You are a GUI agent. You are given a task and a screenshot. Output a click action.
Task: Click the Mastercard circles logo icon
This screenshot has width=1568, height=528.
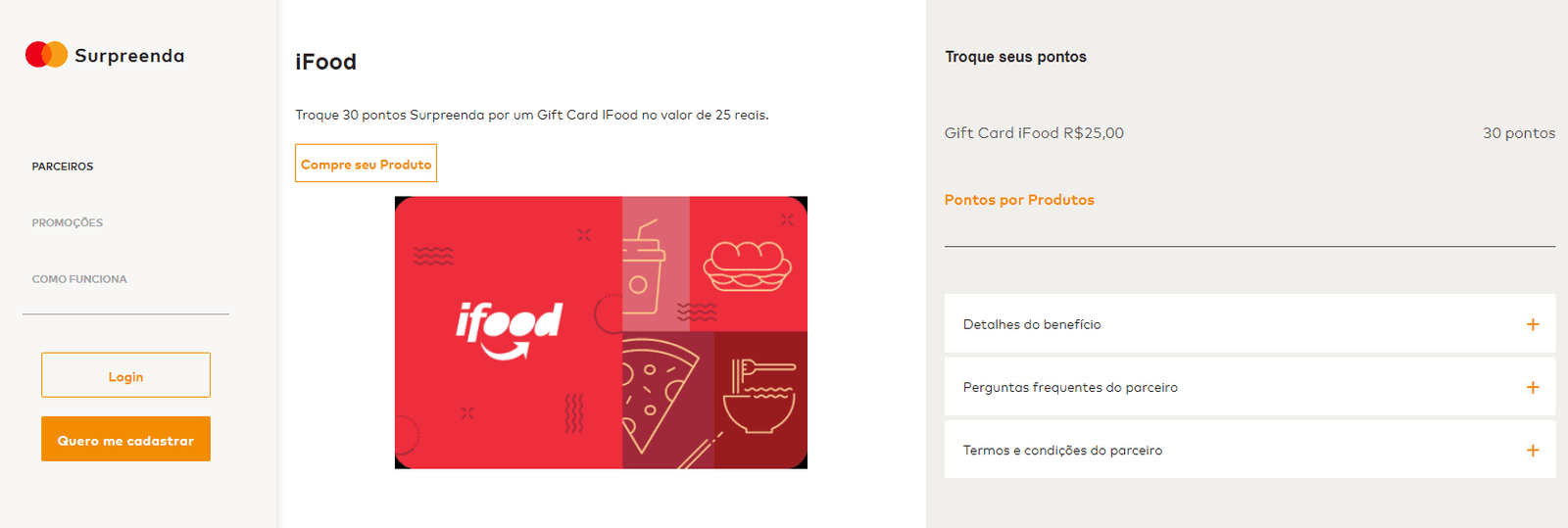[46, 55]
